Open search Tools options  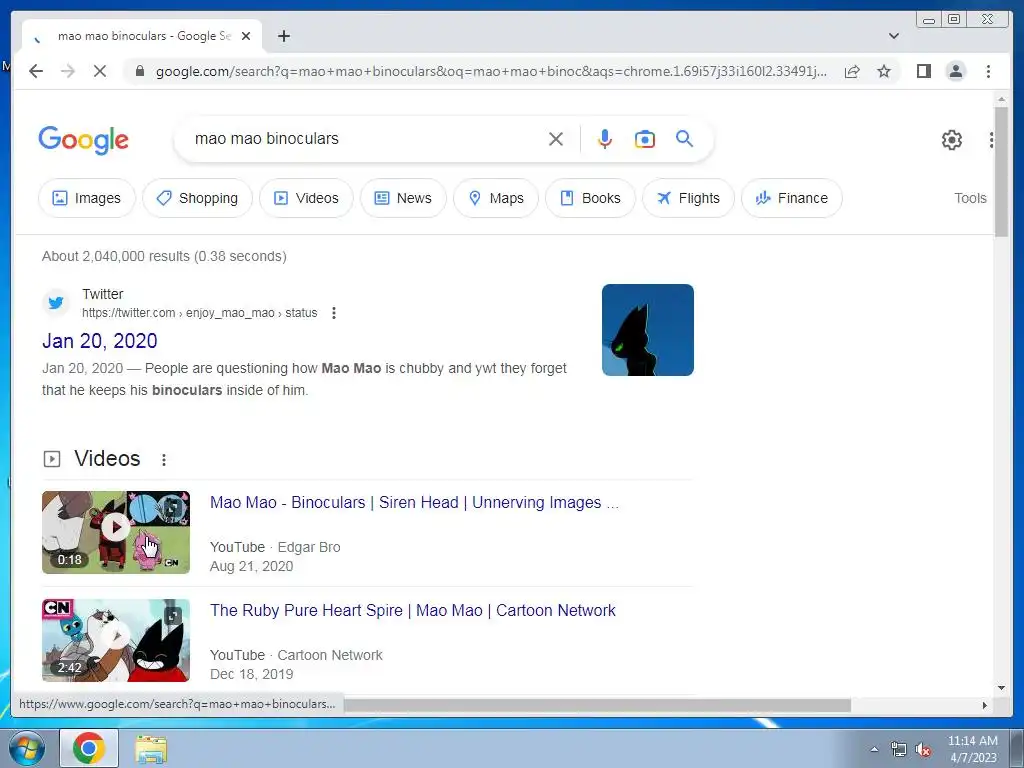pos(970,198)
